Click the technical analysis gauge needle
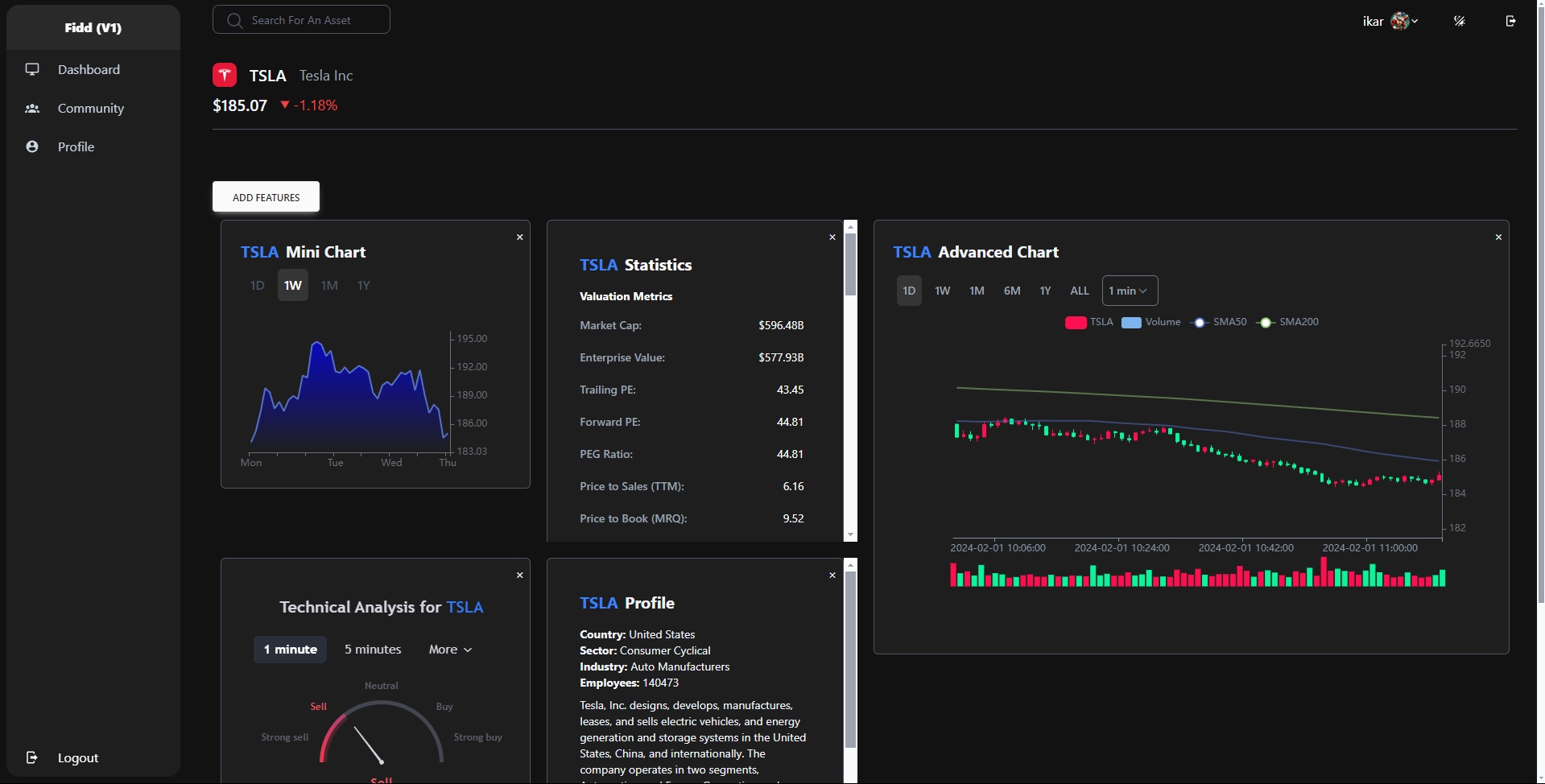Screen dimensions: 1545x784 point(369,745)
